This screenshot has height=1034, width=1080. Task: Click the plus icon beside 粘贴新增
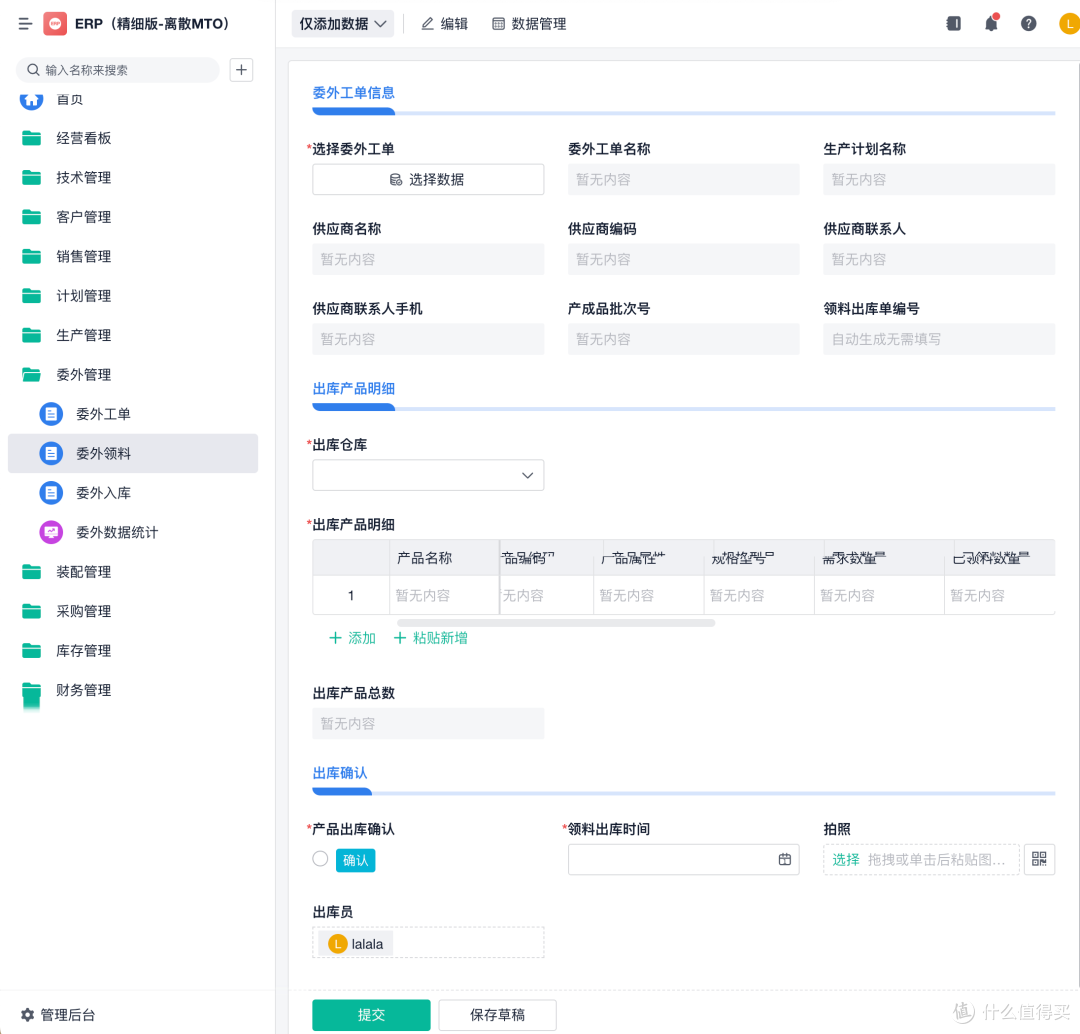(x=399, y=638)
